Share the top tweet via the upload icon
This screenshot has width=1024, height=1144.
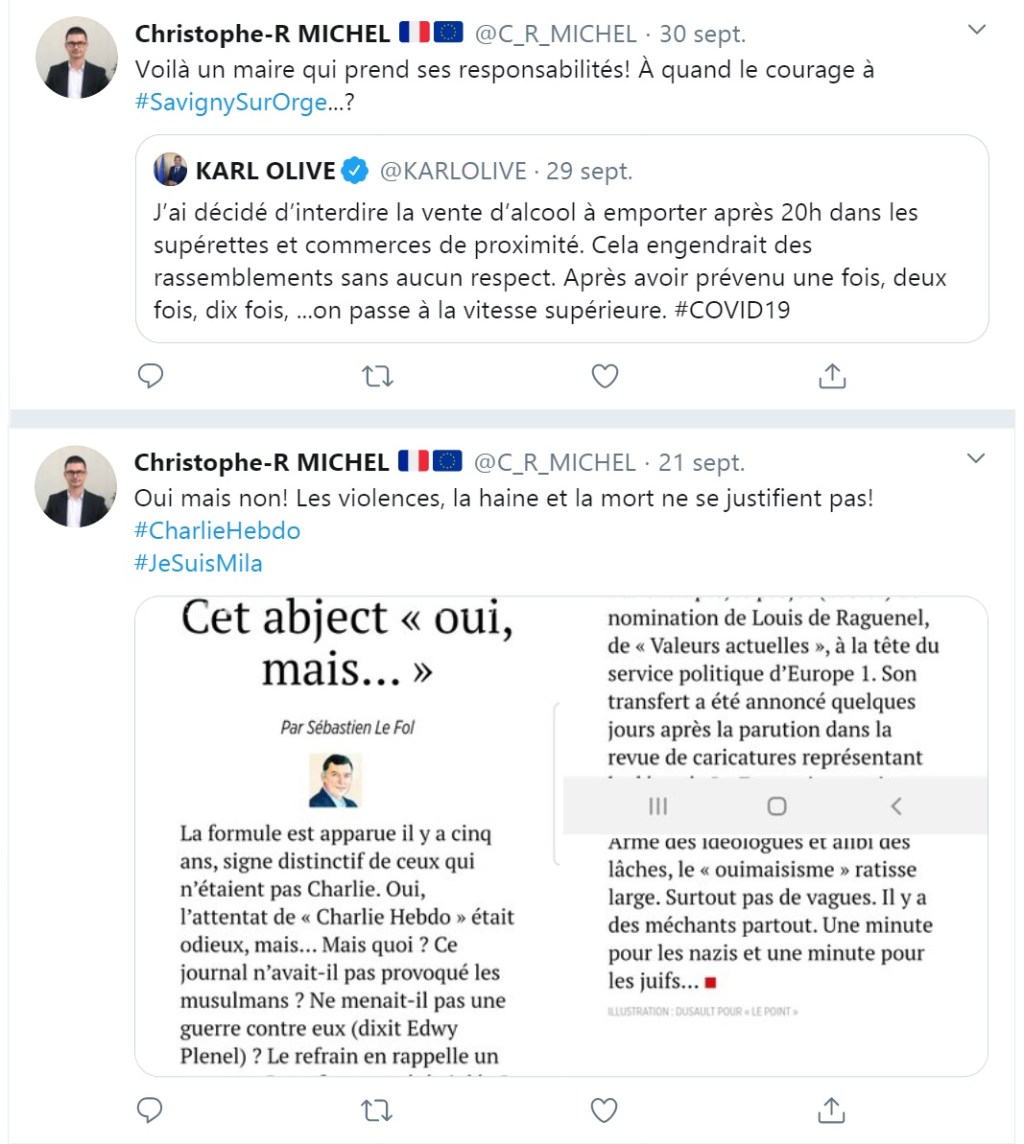pos(830,375)
